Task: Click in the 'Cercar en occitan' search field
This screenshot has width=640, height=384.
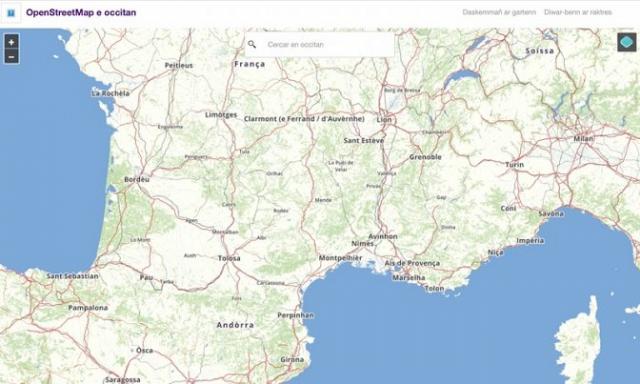Action: click(320, 44)
